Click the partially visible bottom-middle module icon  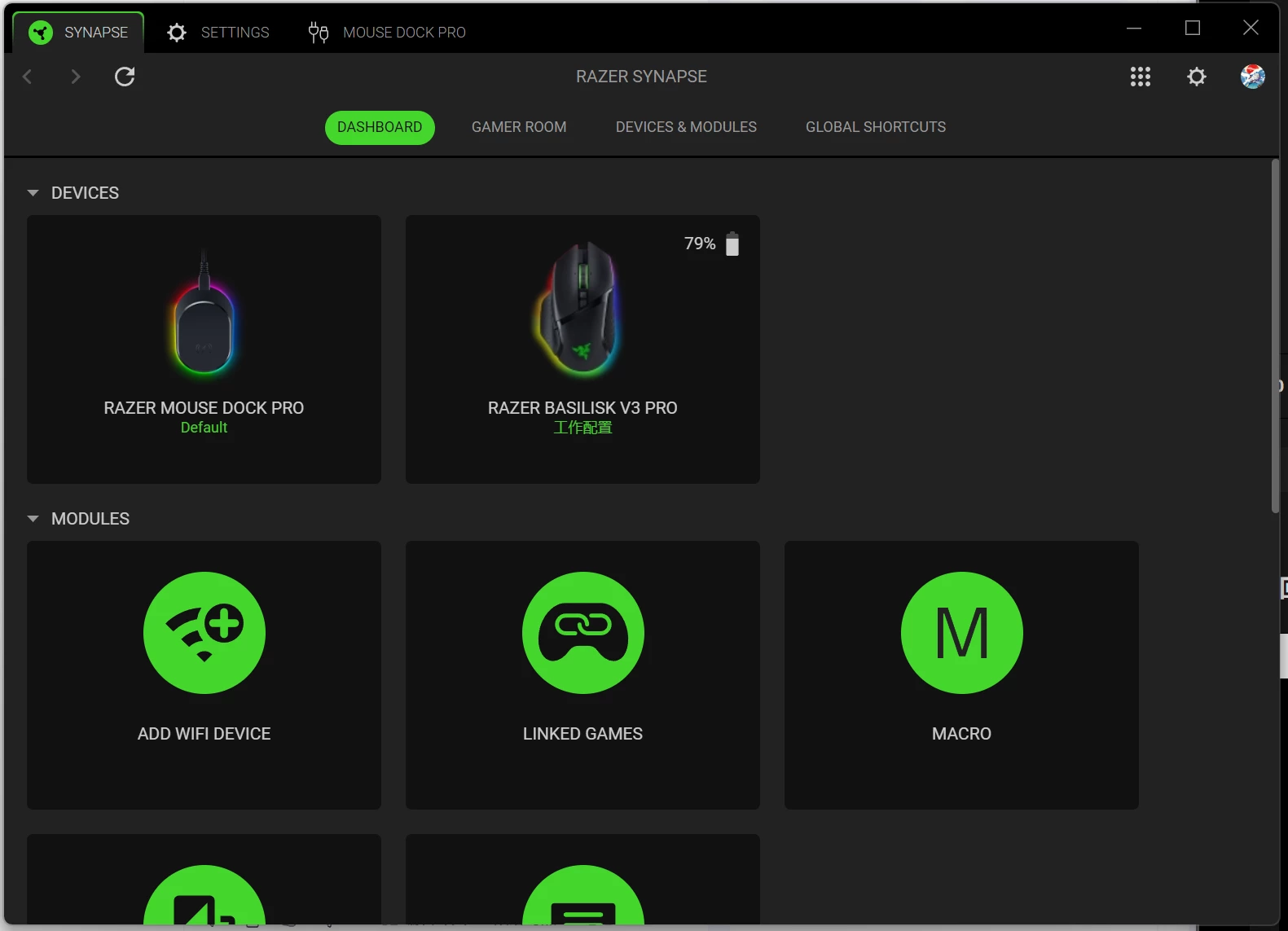(x=583, y=895)
